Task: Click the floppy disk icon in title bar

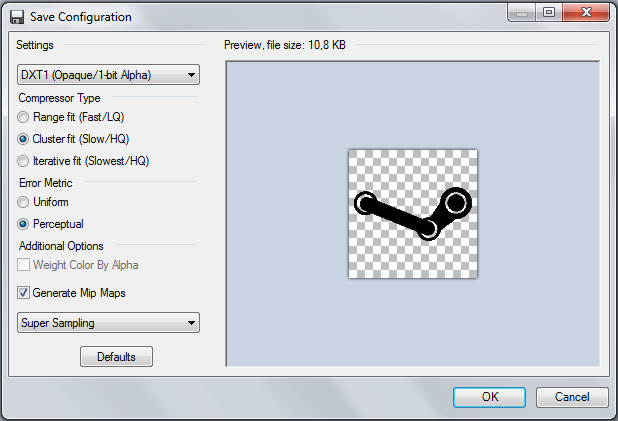Action: pyautogui.click(x=17, y=17)
